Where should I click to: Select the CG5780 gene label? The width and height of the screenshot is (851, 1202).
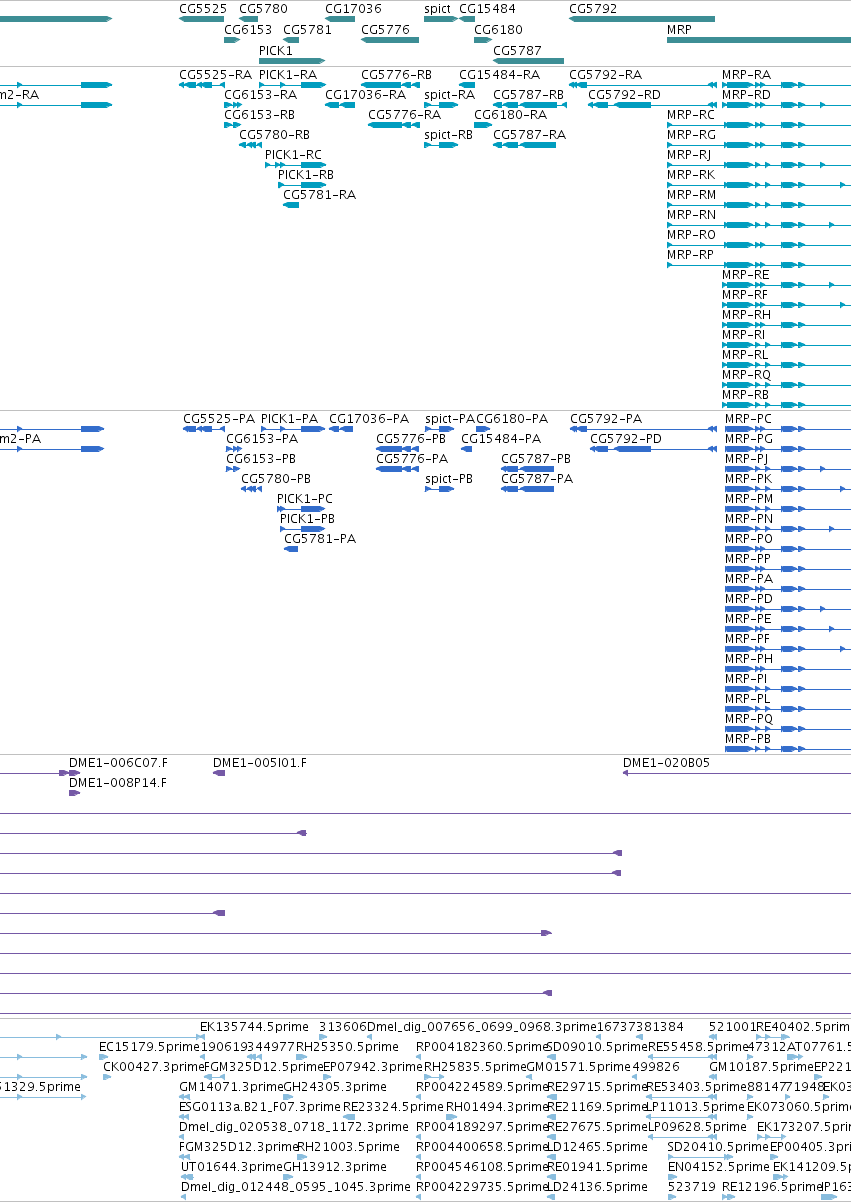point(263,8)
